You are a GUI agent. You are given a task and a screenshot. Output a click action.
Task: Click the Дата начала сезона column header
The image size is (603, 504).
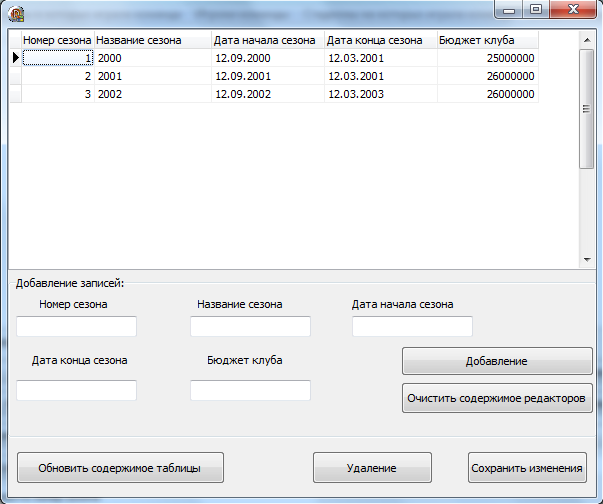[268, 40]
